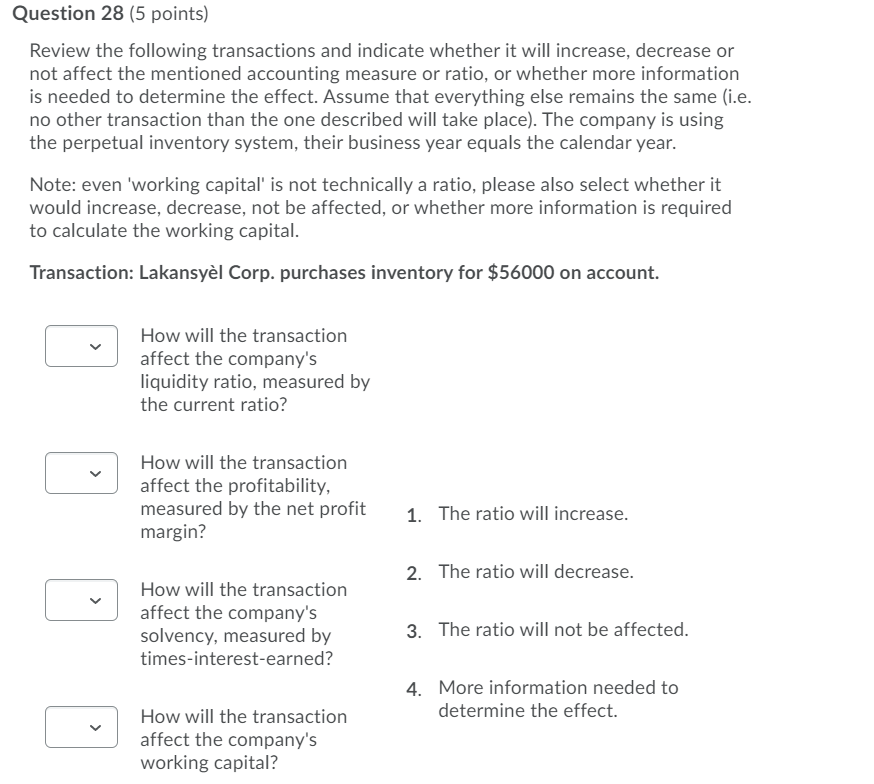Open the working capital answer dropdown
The image size is (874, 784).
coord(80,726)
